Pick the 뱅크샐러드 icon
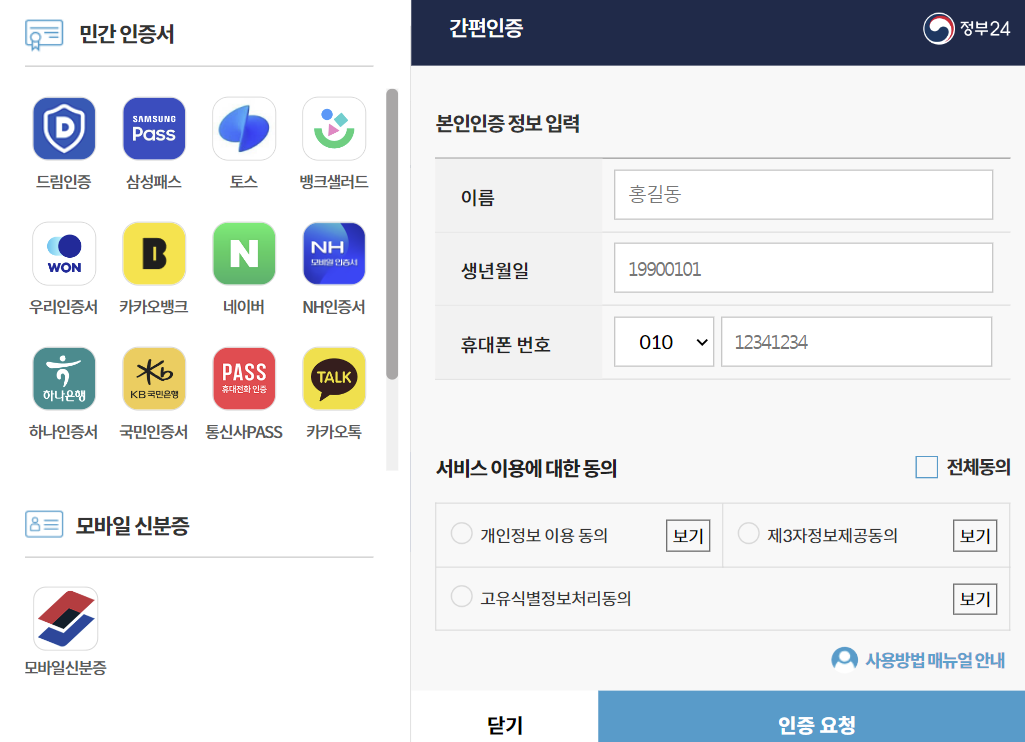The height and width of the screenshot is (742, 1025). [x=334, y=129]
